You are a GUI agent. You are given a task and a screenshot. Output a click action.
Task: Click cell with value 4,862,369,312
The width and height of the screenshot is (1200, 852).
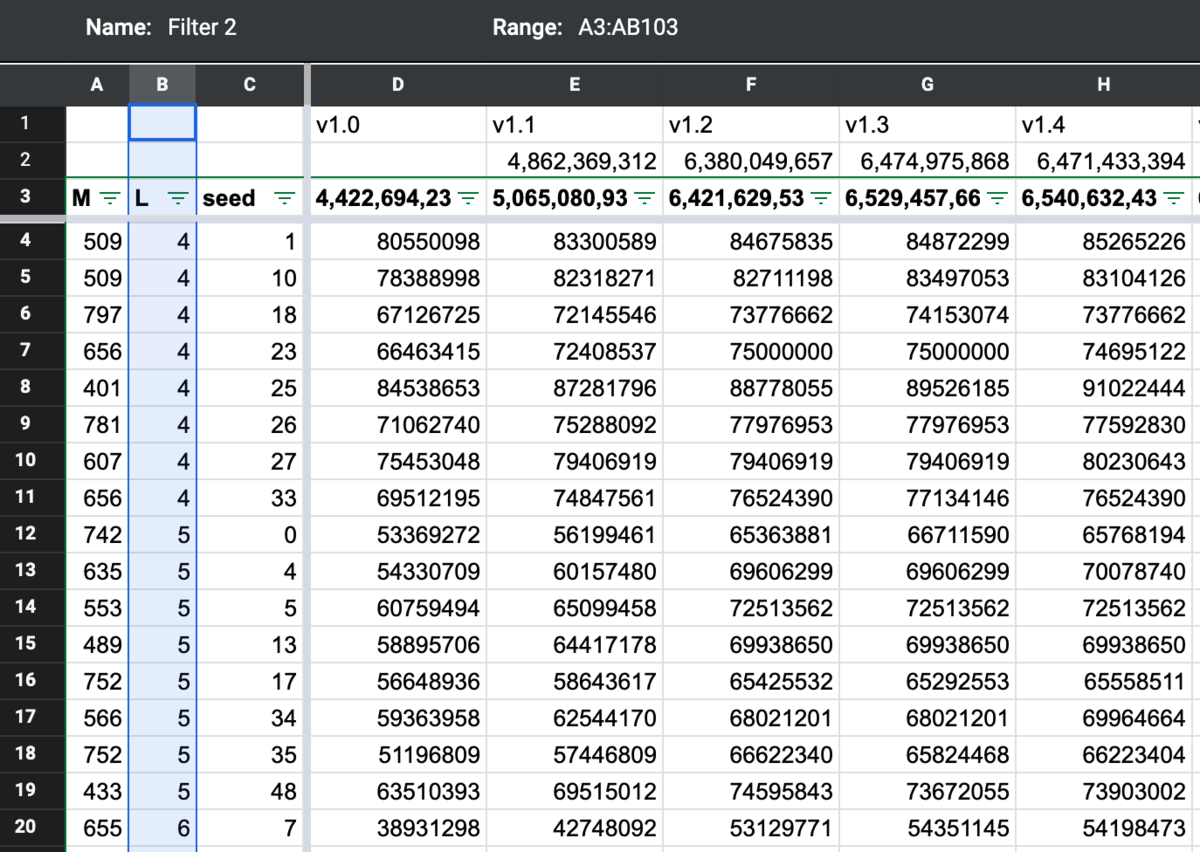tap(574, 161)
